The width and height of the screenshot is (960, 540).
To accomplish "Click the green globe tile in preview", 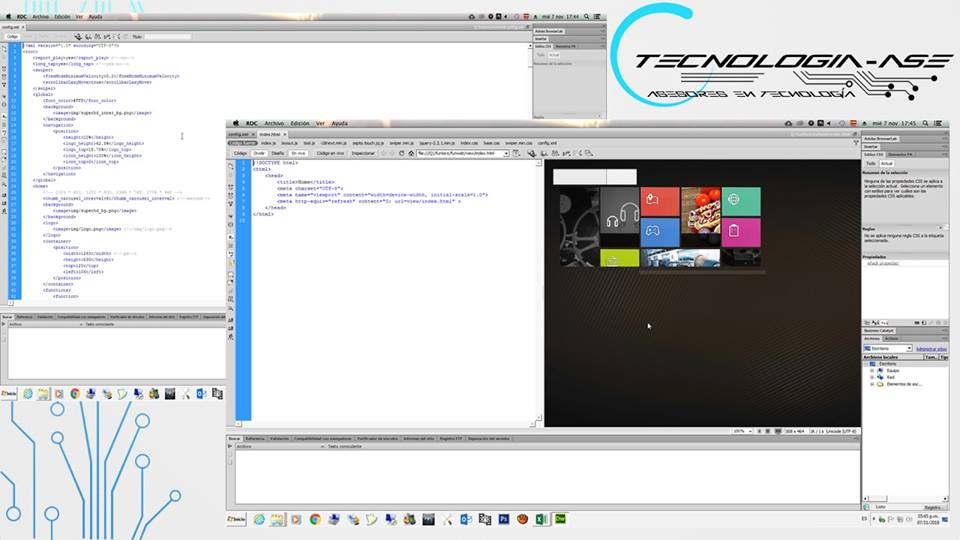I will (740, 201).
